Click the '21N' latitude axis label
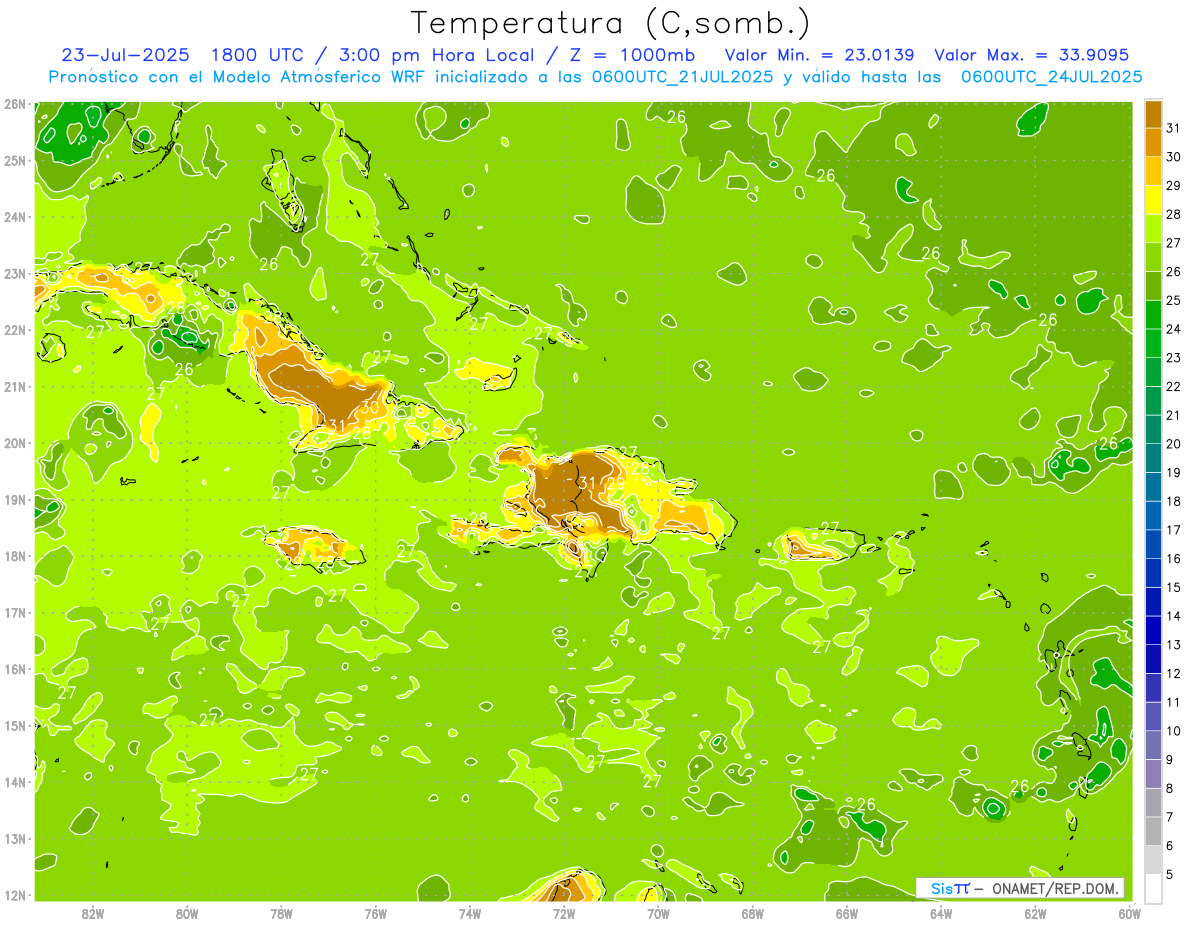 click(x=14, y=386)
